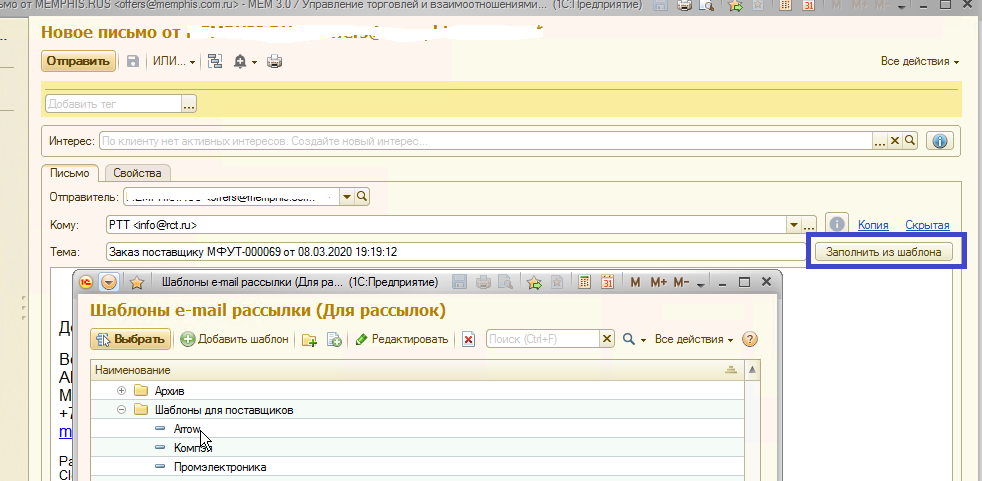Select the Письмо tab
The width and height of the screenshot is (982, 481).
tap(70, 173)
